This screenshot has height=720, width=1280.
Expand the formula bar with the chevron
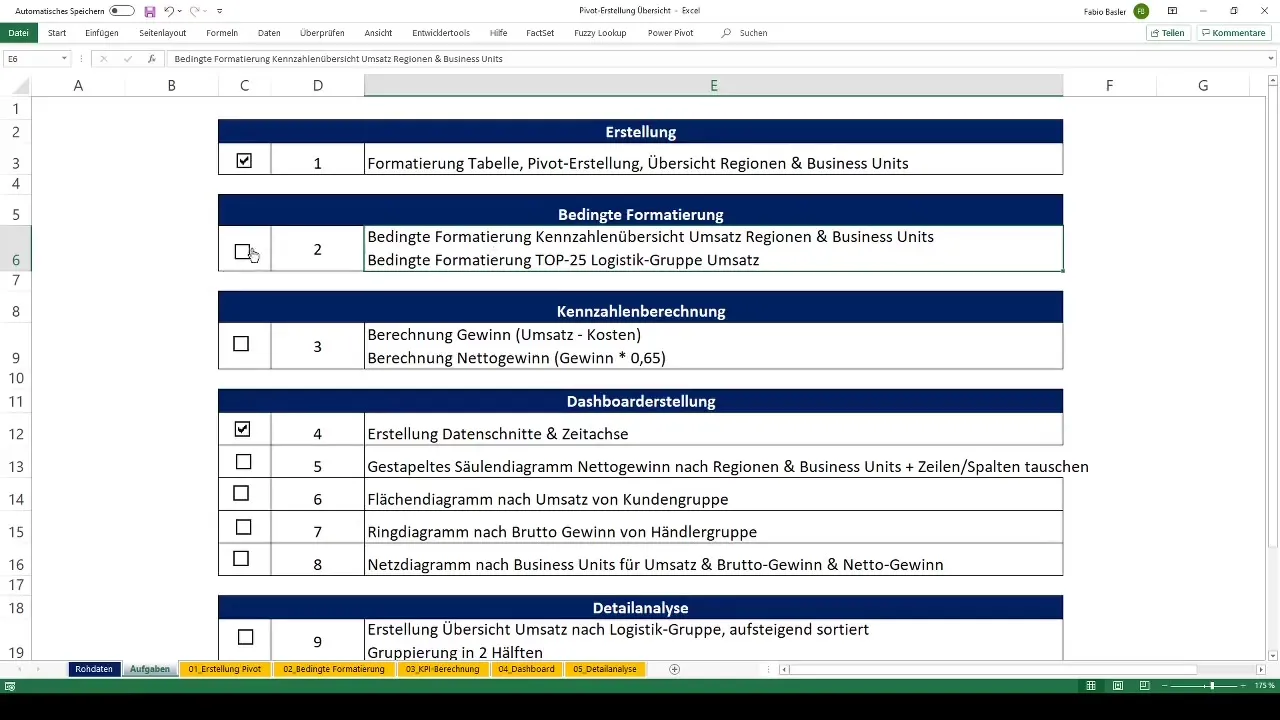point(1271,59)
